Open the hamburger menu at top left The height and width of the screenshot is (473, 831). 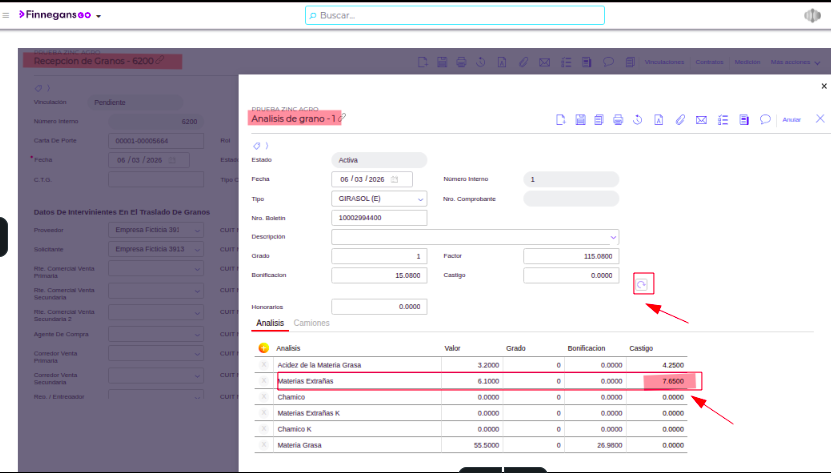pos(7,16)
